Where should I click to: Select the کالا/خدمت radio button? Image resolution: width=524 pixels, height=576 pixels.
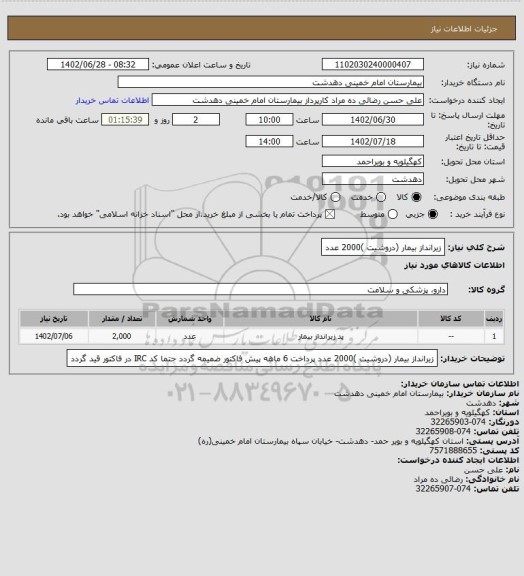click(x=335, y=197)
